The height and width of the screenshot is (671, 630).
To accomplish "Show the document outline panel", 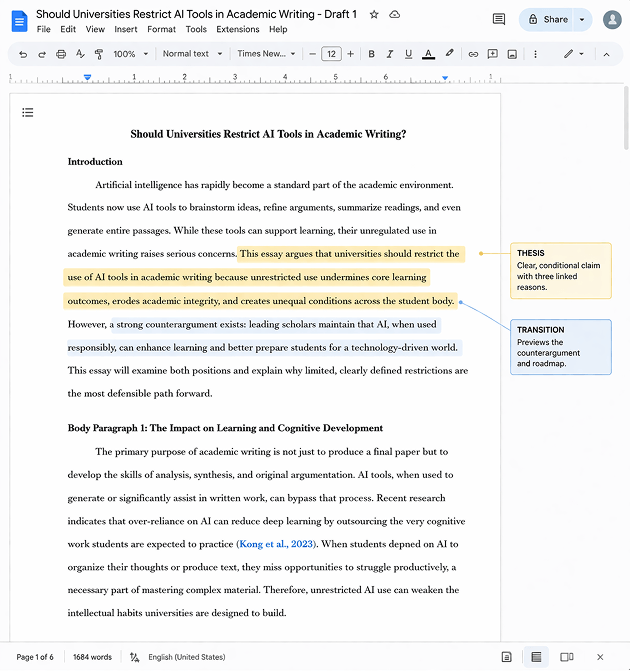I will point(28,113).
